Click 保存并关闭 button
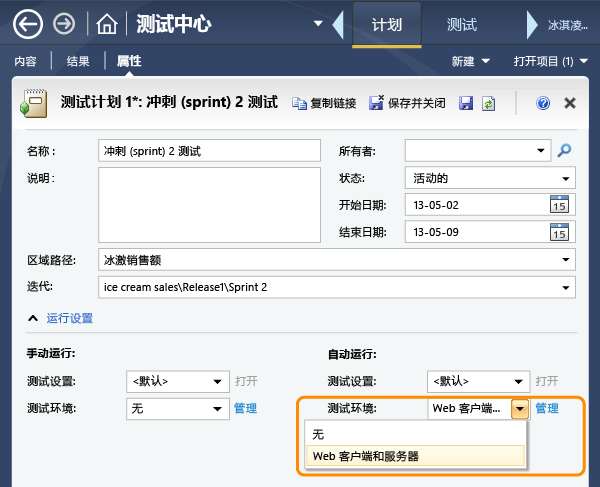 click(407, 103)
